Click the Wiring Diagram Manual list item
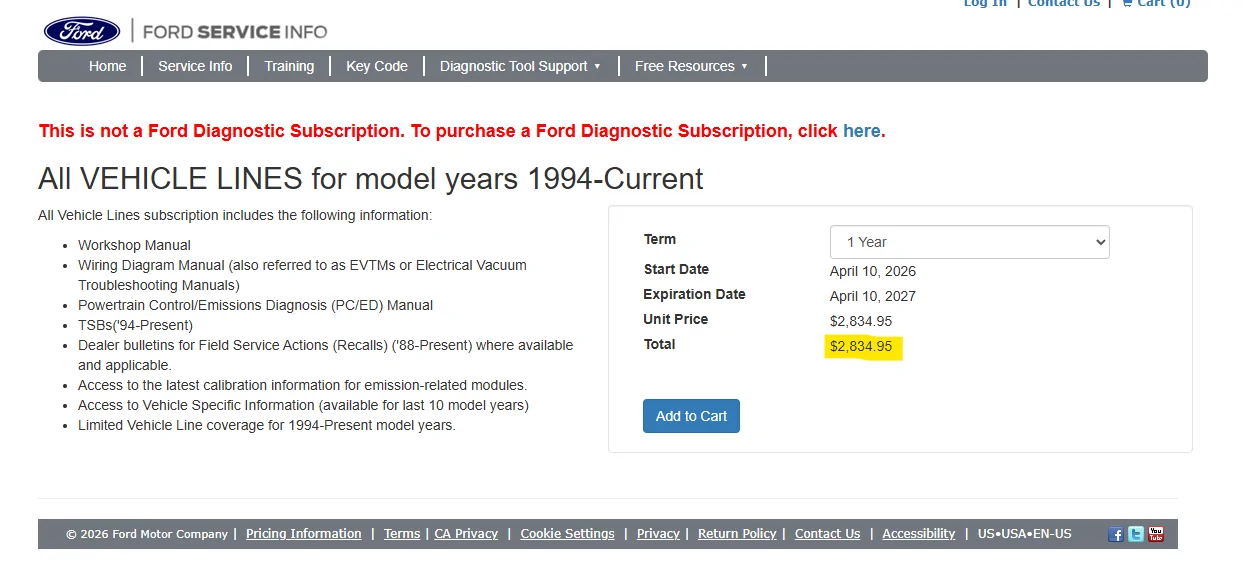The height and width of the screenshot is (565, 1250). [302, 275]
